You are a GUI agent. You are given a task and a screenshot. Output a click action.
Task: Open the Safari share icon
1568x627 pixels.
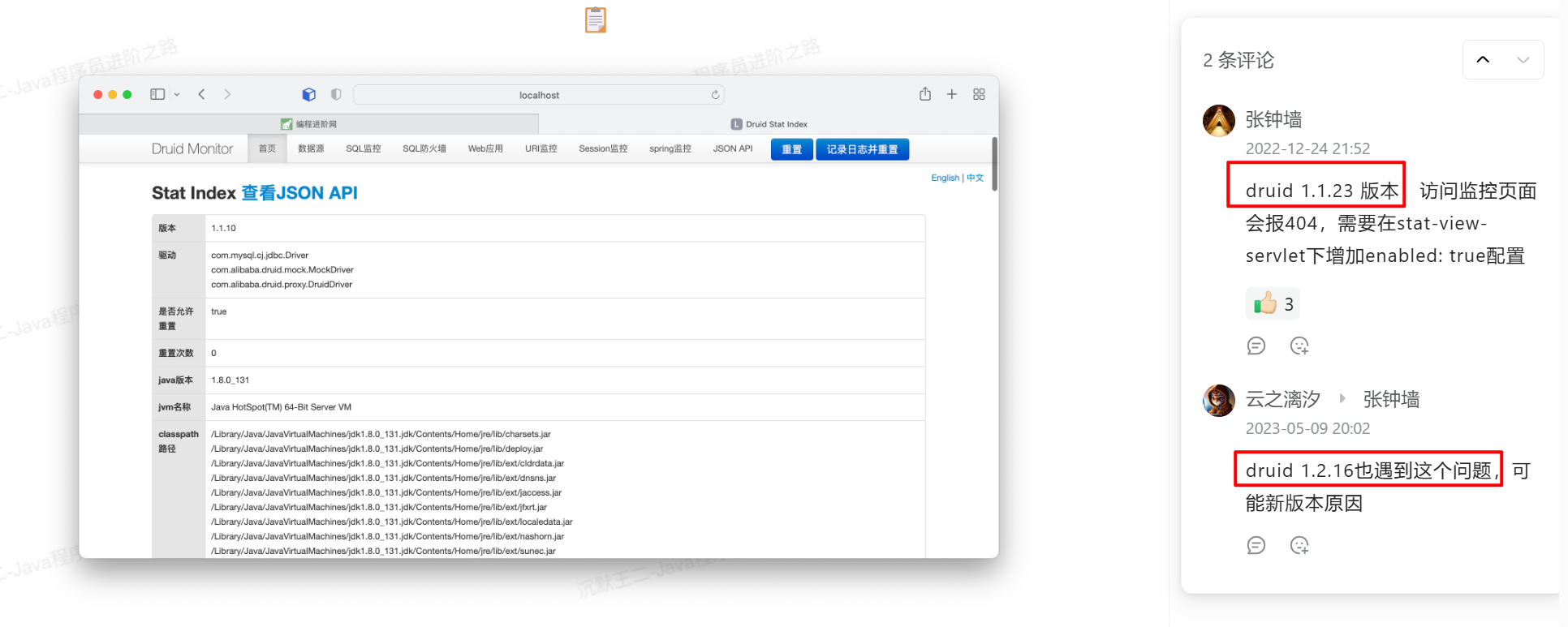point(925,93)
